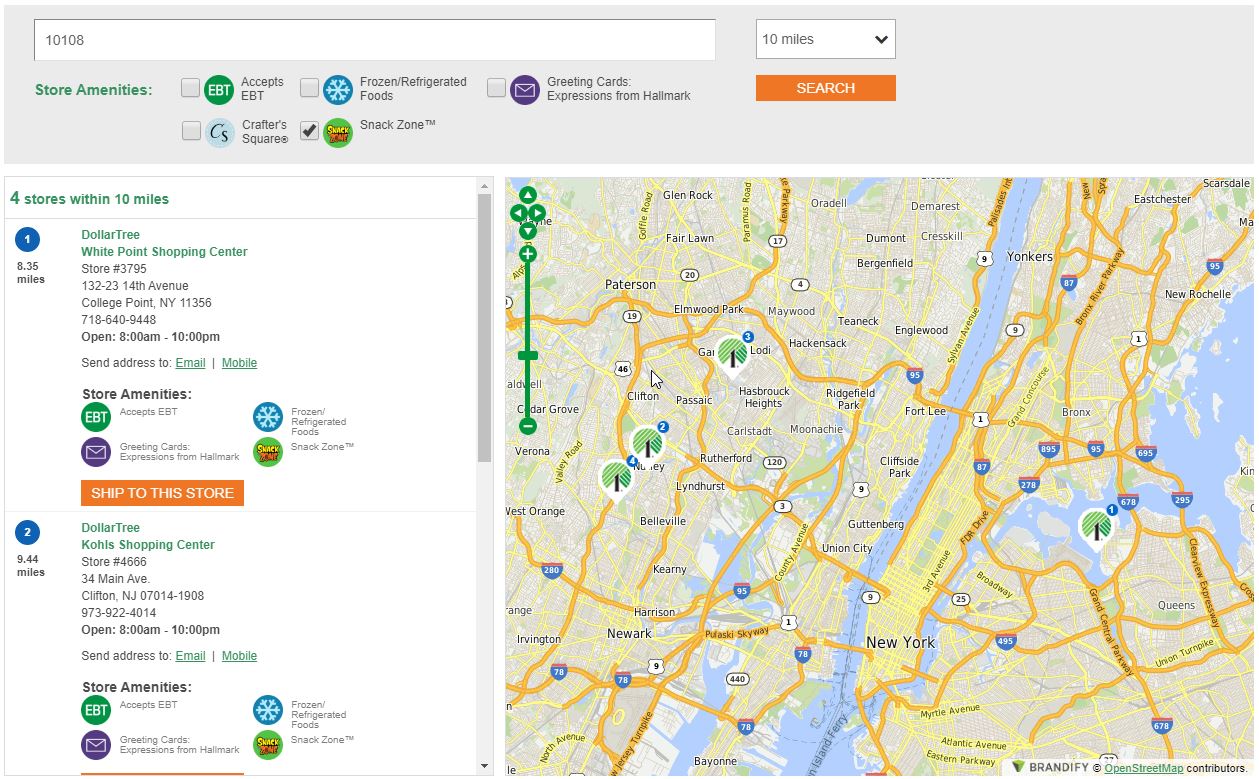1259x779 pixels.
Task: Select Dollar Tree map marker number 2
Action: pyautogui.click(x=648, y=444)
